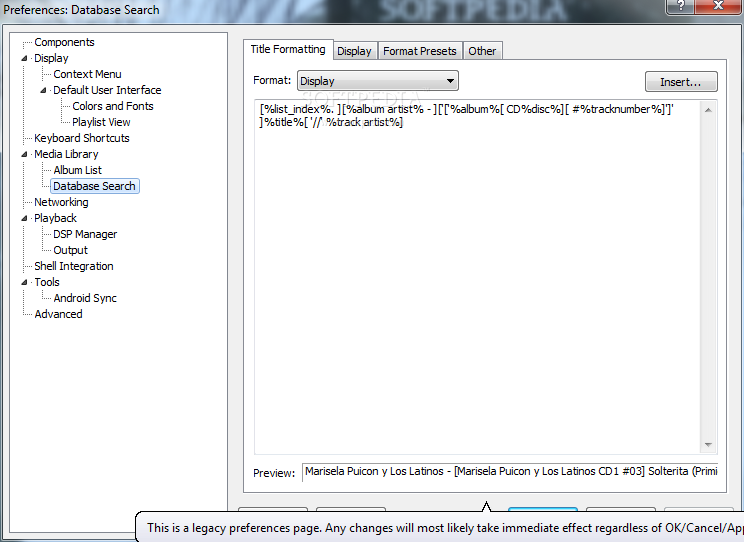
Task: Click the help question mark button
Action: click(680, 6)
